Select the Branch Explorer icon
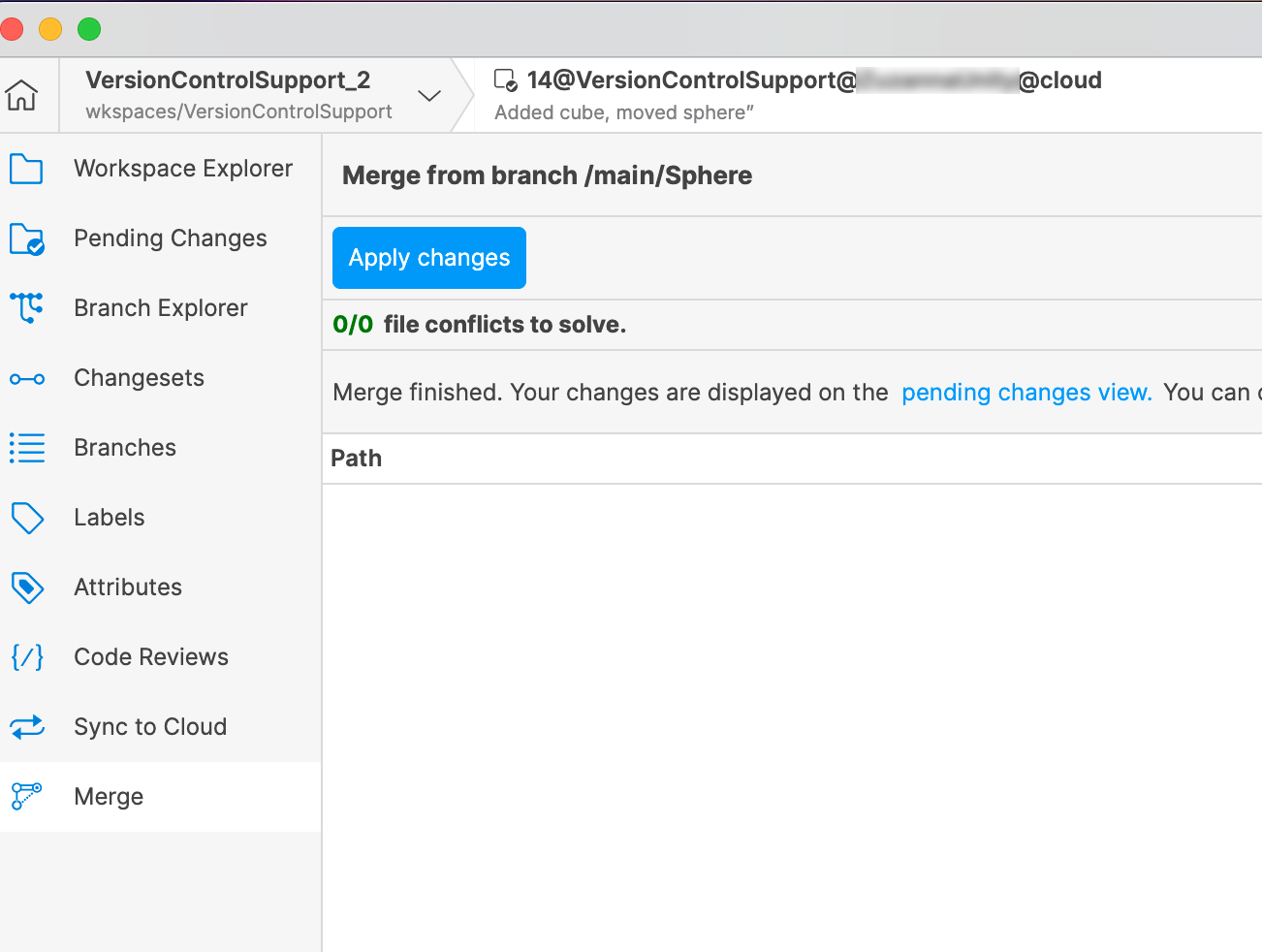 pyautogui.click(x=26, y=308)
